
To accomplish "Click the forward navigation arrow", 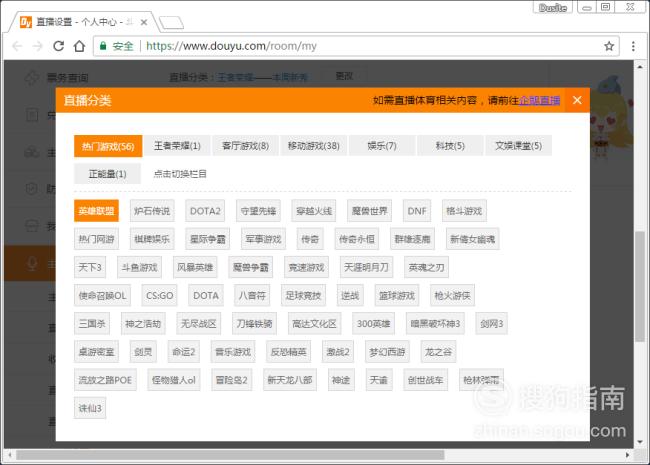I will click(38, 46).
